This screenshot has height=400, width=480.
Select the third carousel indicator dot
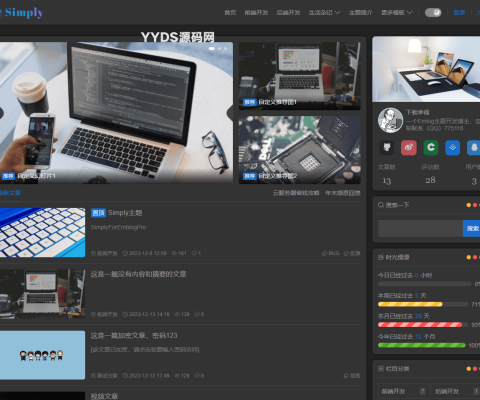click(226, 49)
